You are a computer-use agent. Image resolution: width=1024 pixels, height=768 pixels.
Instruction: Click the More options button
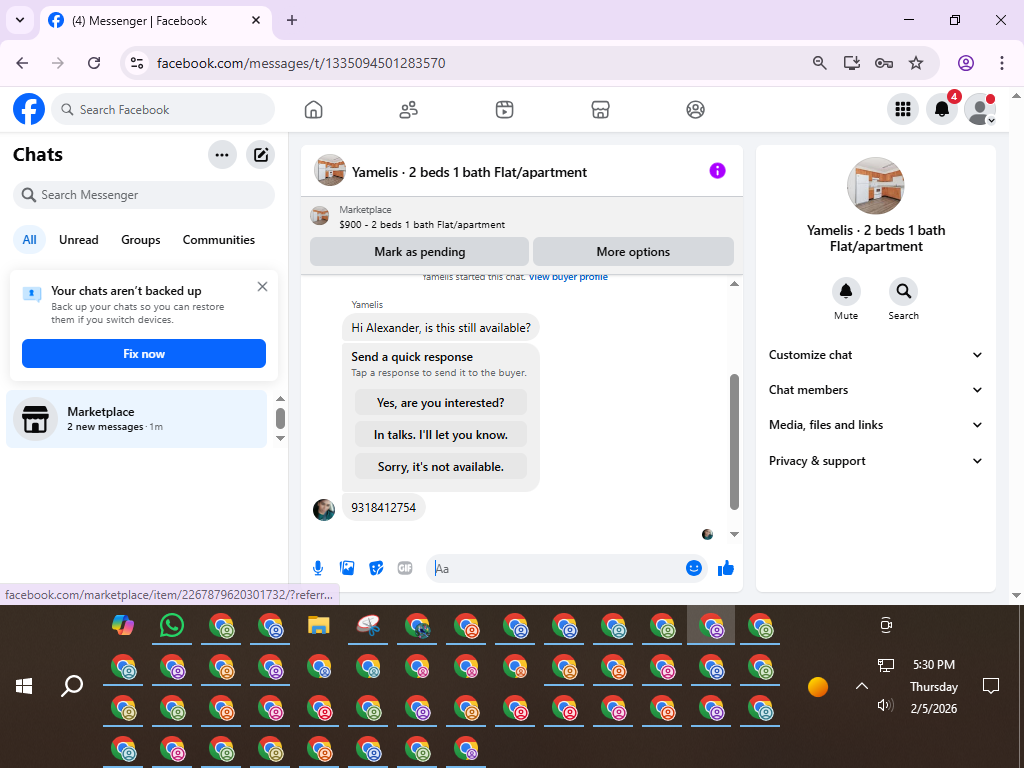point(633,251)
